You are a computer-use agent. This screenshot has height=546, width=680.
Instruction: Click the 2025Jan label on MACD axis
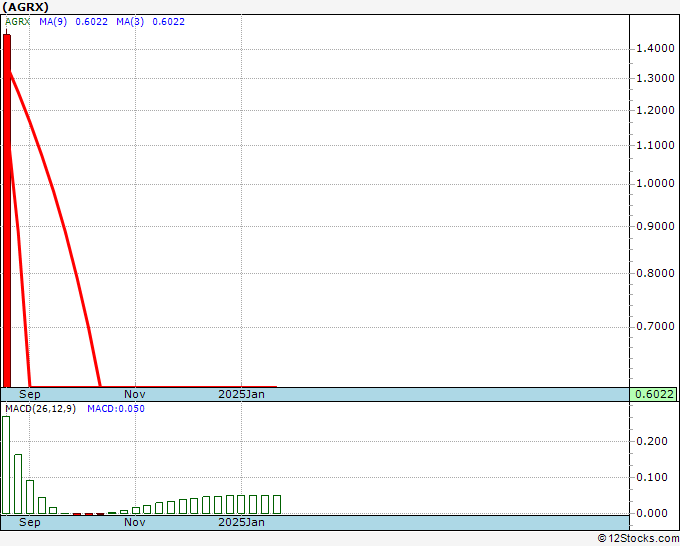tap(241, 522)
